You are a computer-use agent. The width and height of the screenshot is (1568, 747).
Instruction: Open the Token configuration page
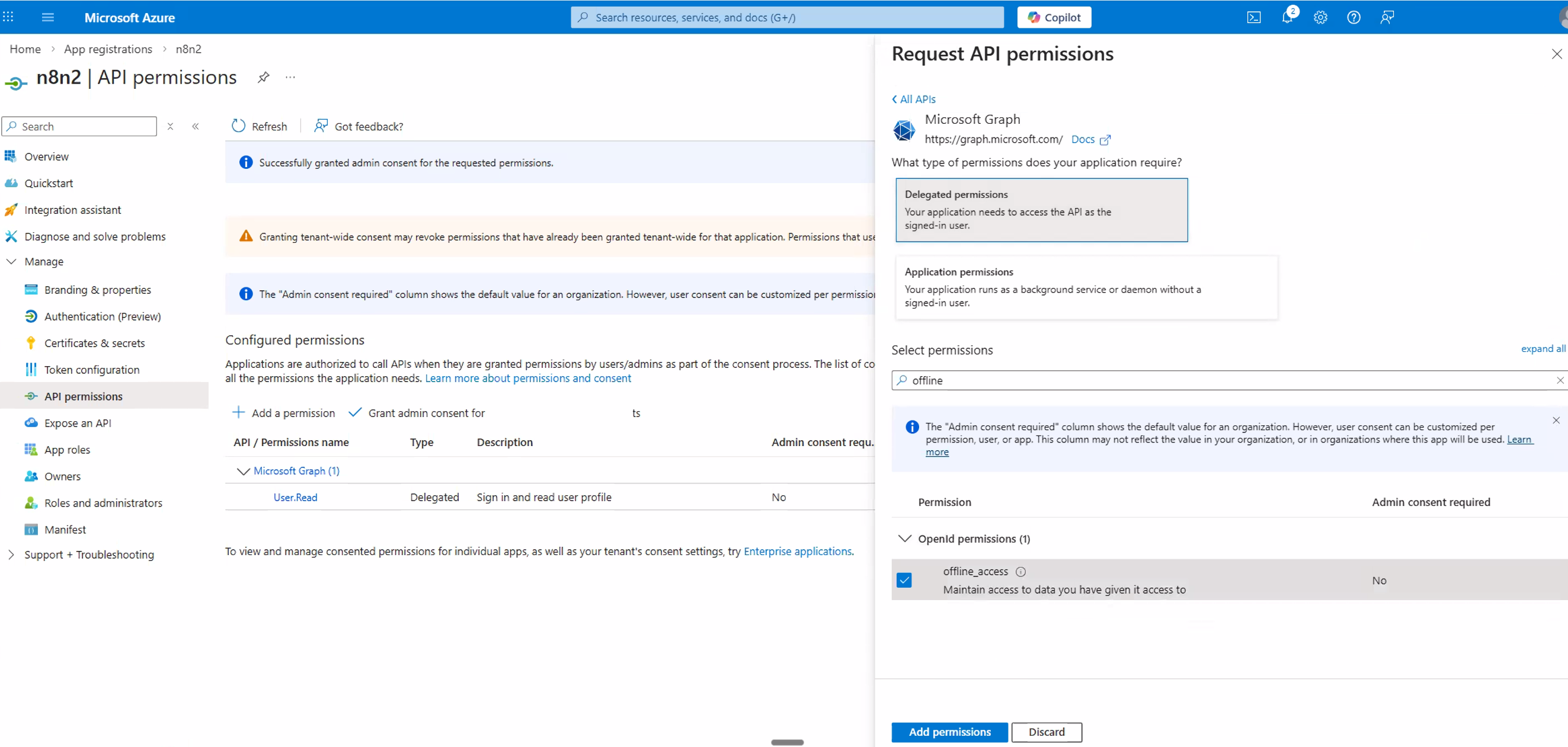coord(91,369)
